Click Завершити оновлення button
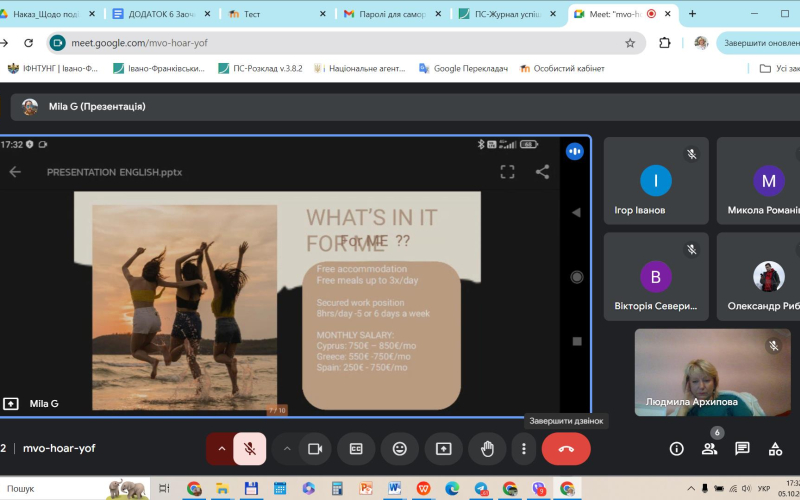800x500 pixels. [759, 43]
